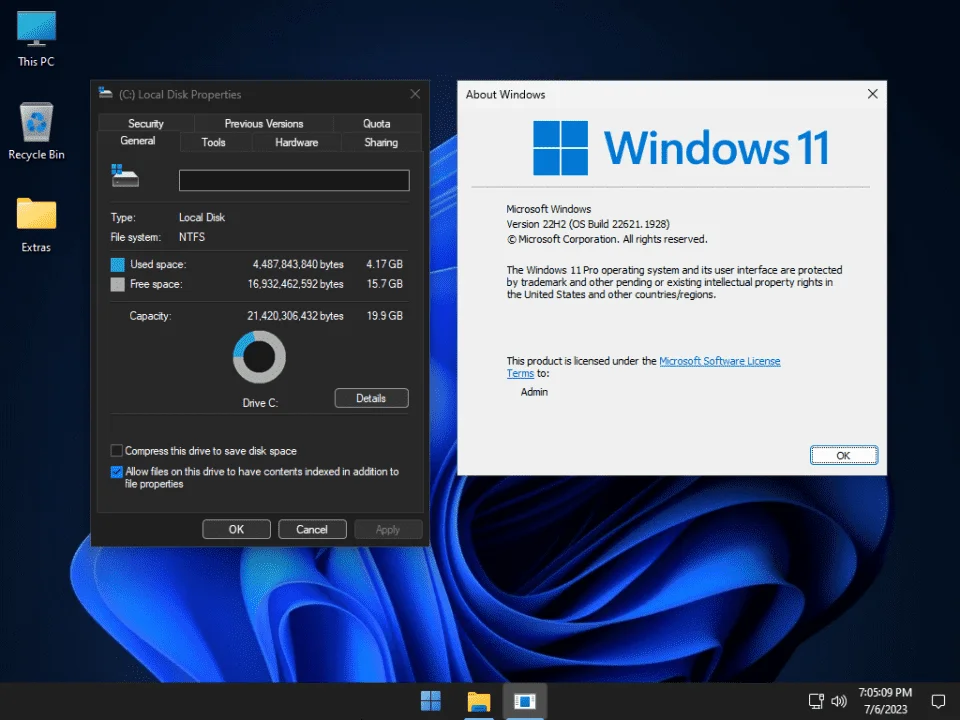Click the NTFS file system value
Viewport: 960px width, 720px height.
pos(192,237)
